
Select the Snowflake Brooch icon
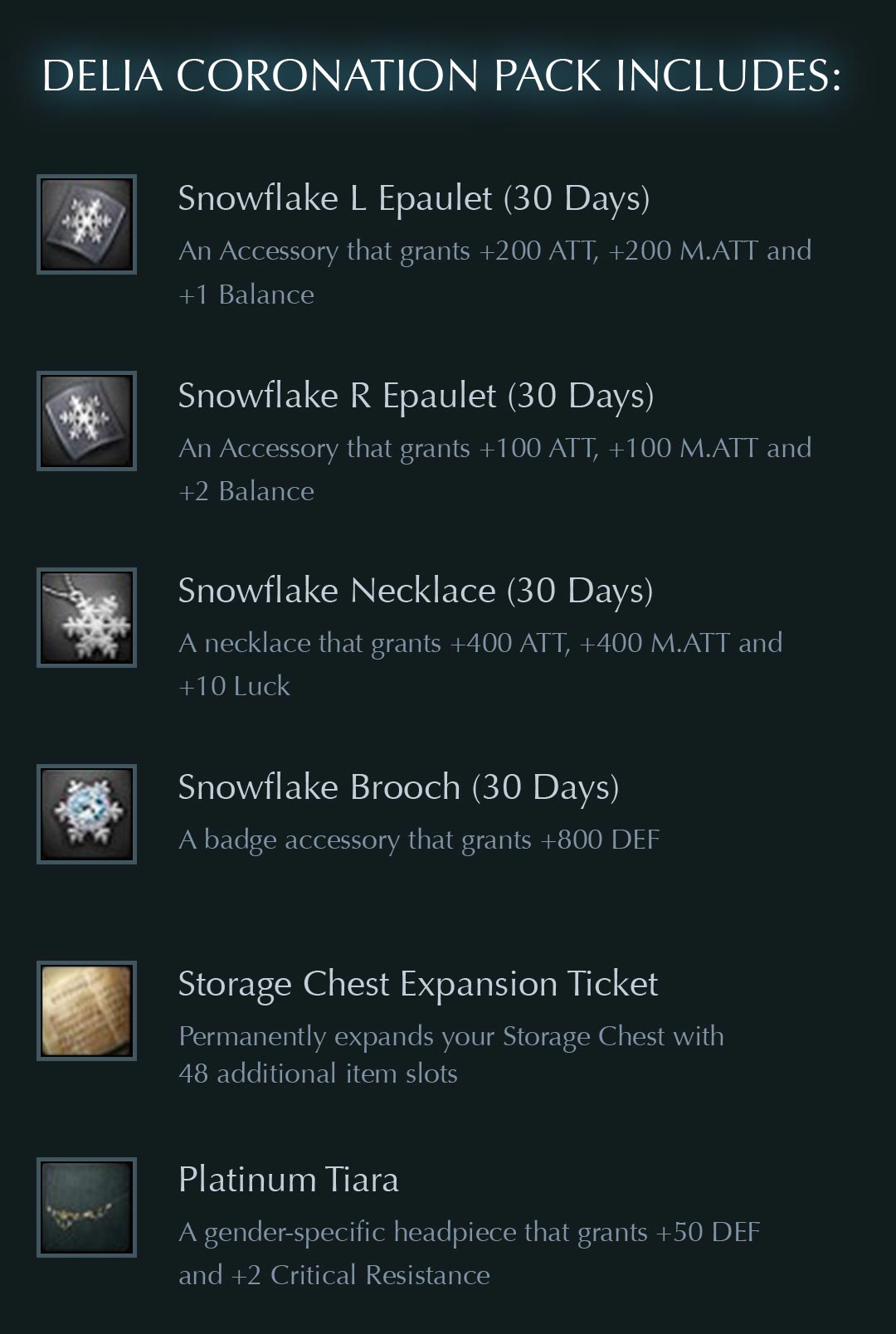[x=86, y=814]
